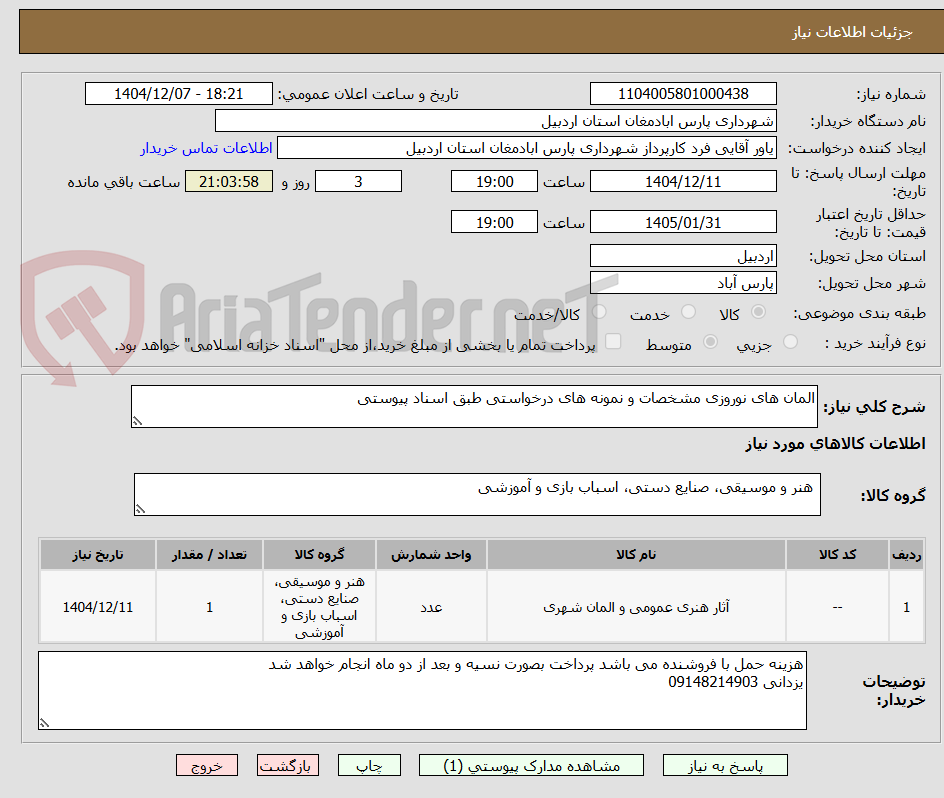Click the پاسخ به نیاز button
Viewport: 944px width, 798px height.
725,765
